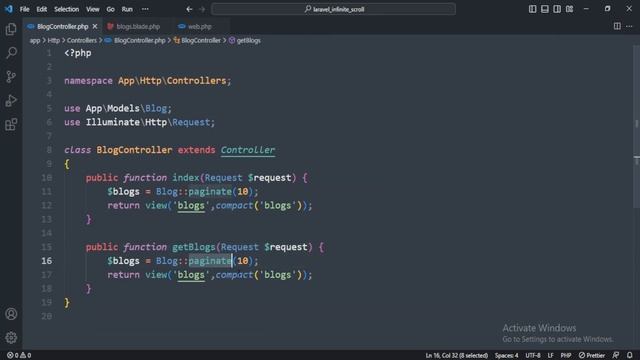
Task: Click 'BlogController' class name on line 8
Action: point(134,150)
